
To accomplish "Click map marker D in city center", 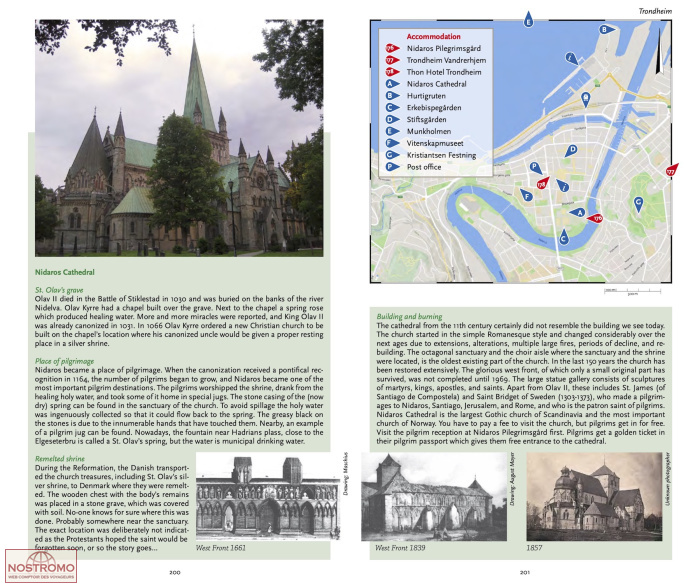I will point(571,150).
